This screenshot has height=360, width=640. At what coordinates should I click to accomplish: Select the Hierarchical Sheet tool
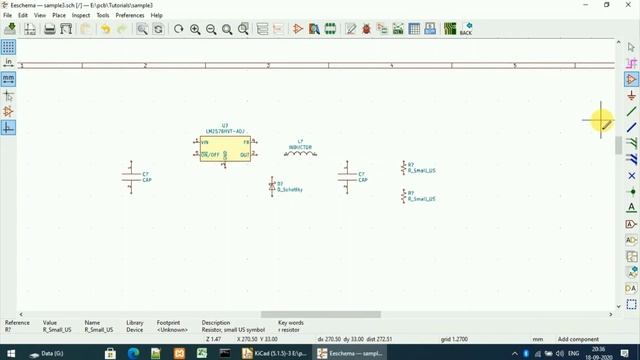(631, 256)
